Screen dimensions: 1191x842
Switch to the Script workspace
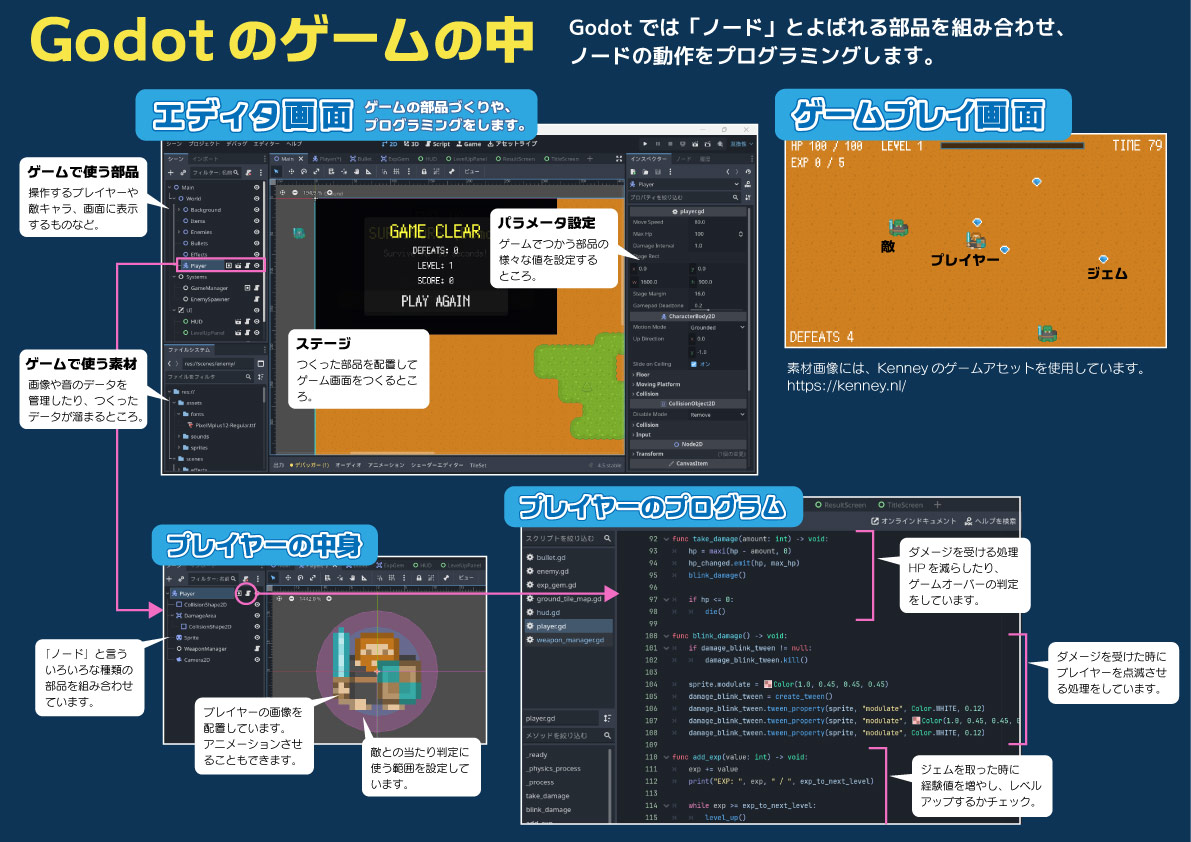tap(438, 144)
